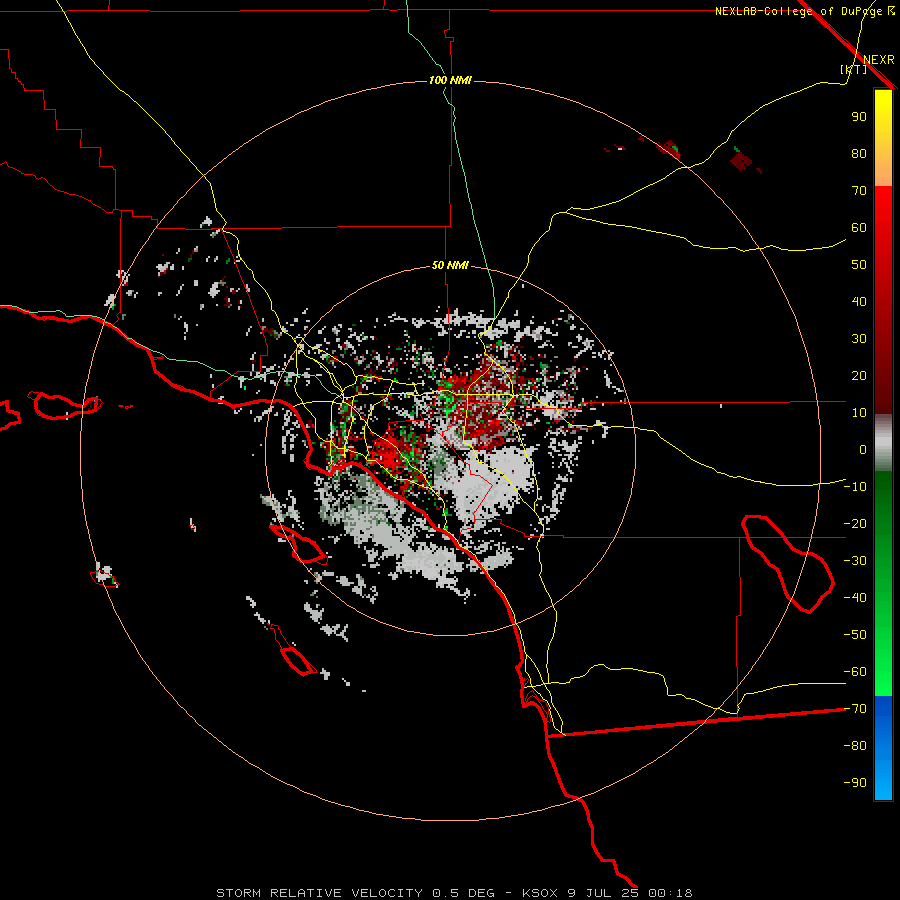Click the 10 value on the velocity scale

tap(859, 413)
